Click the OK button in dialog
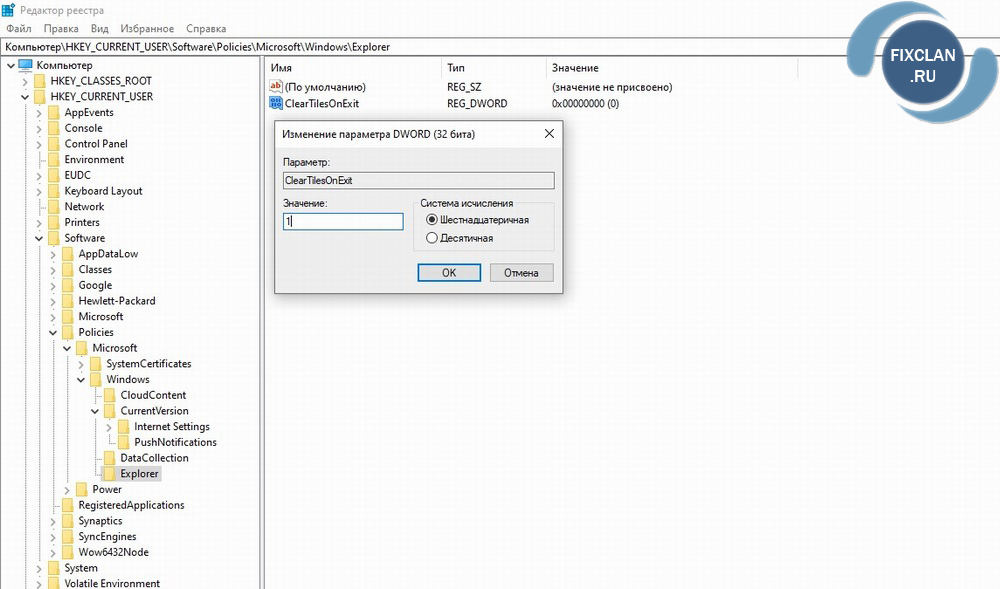This screenshot has width=1000, height=589. (x=449, y=273)
